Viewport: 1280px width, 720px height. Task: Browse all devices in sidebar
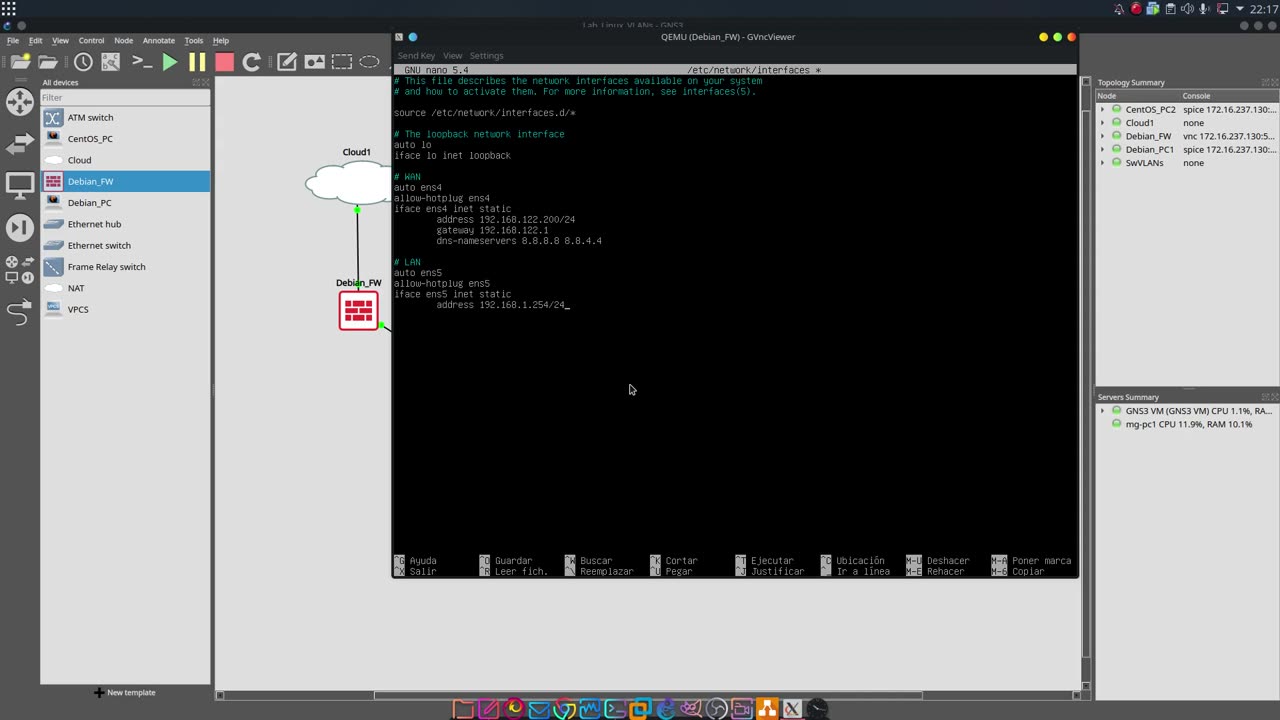(x=19, y=269)
